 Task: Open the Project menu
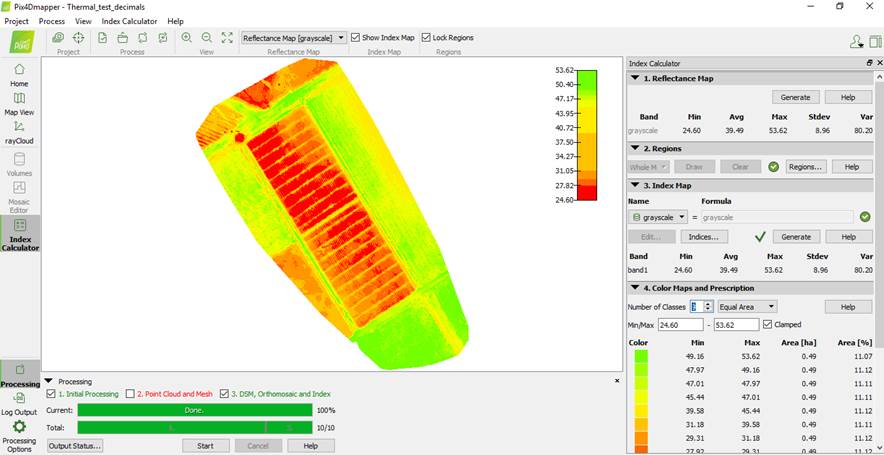pos(16,21)
